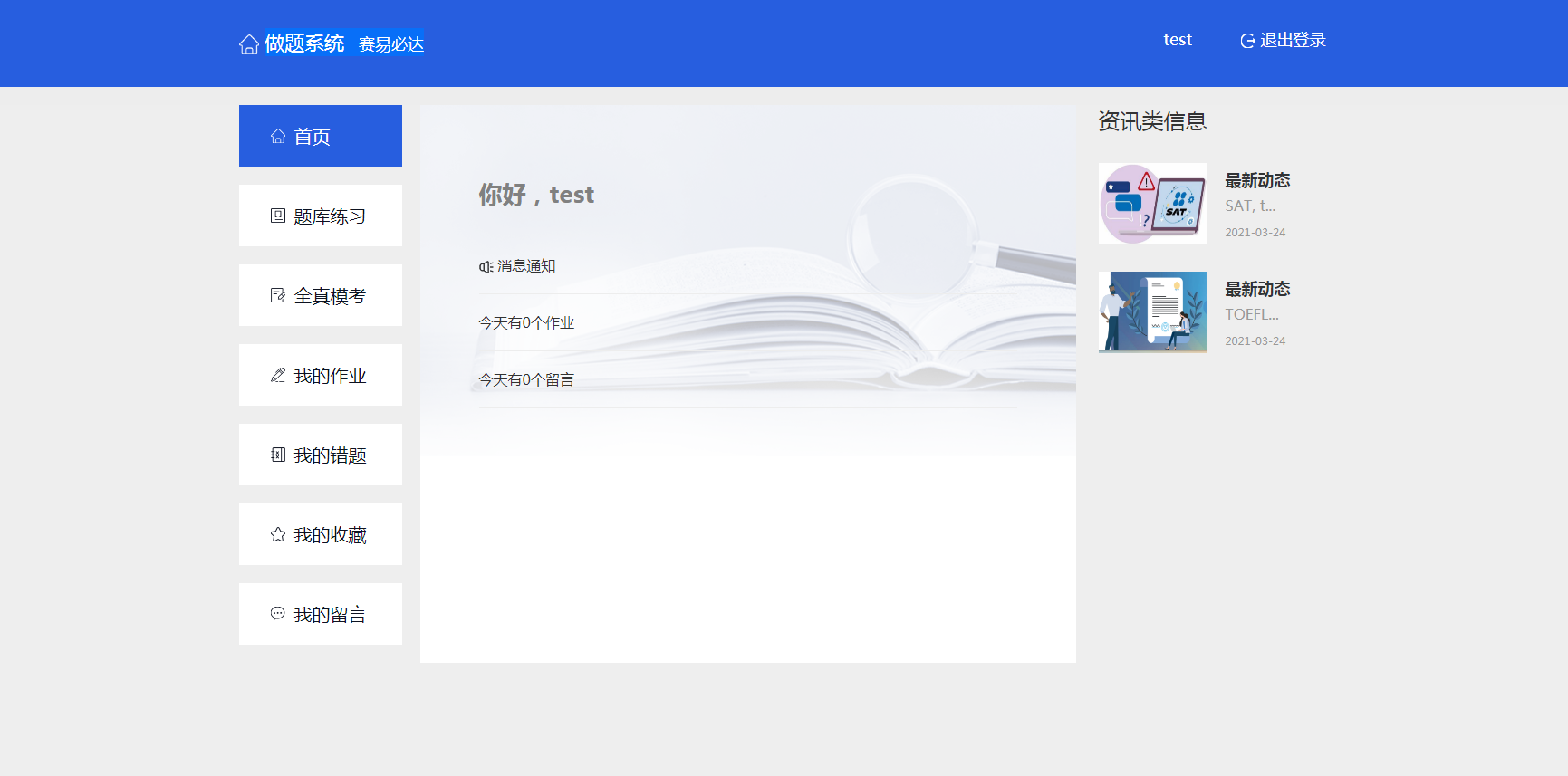Click the 我的错题 wrong-questions icon
The image size is (1568, 776).
coord(278,455)
